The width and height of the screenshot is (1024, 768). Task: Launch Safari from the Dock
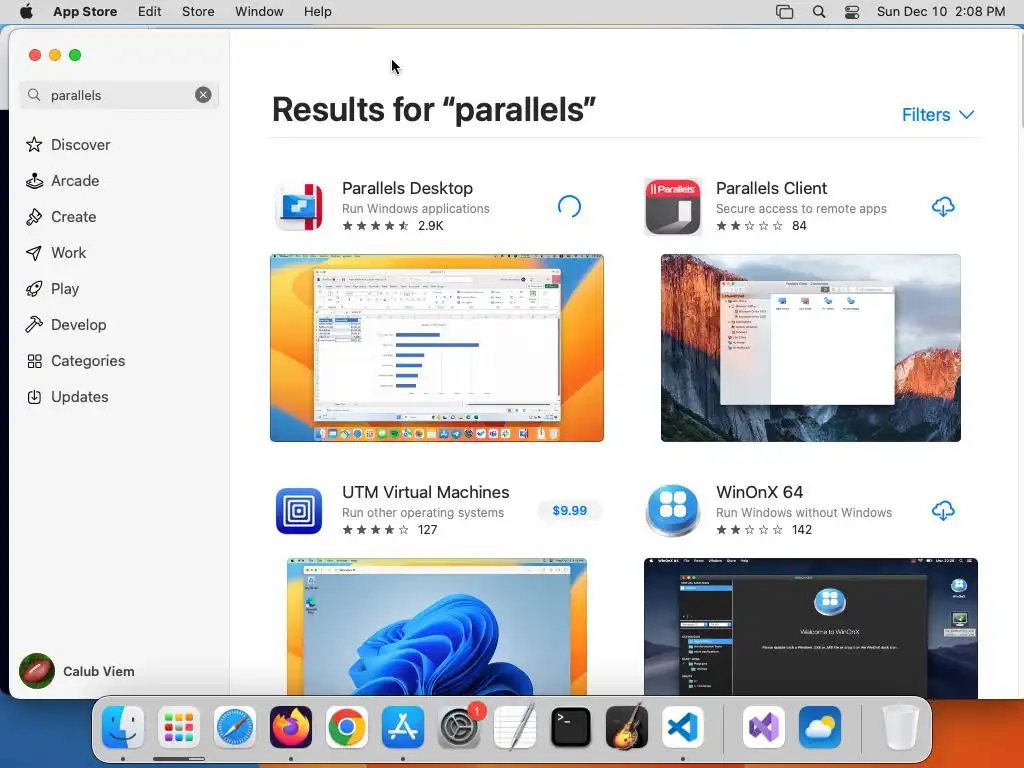point(234,727)
